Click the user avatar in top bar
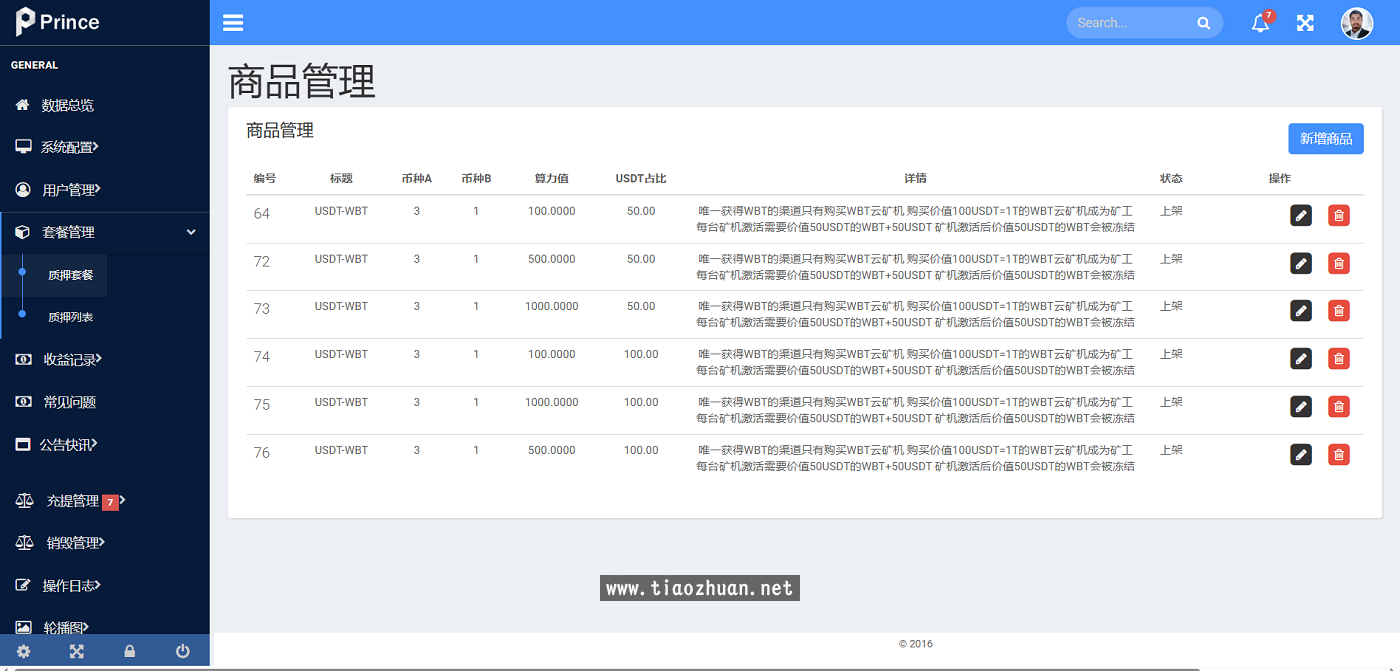1400x671 pixels. (1356, 23)
